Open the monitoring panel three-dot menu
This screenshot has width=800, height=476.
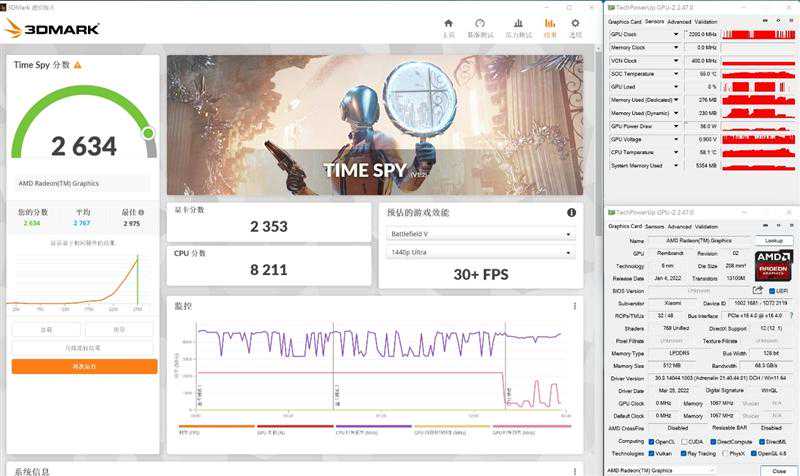click(x=574, y=306)
